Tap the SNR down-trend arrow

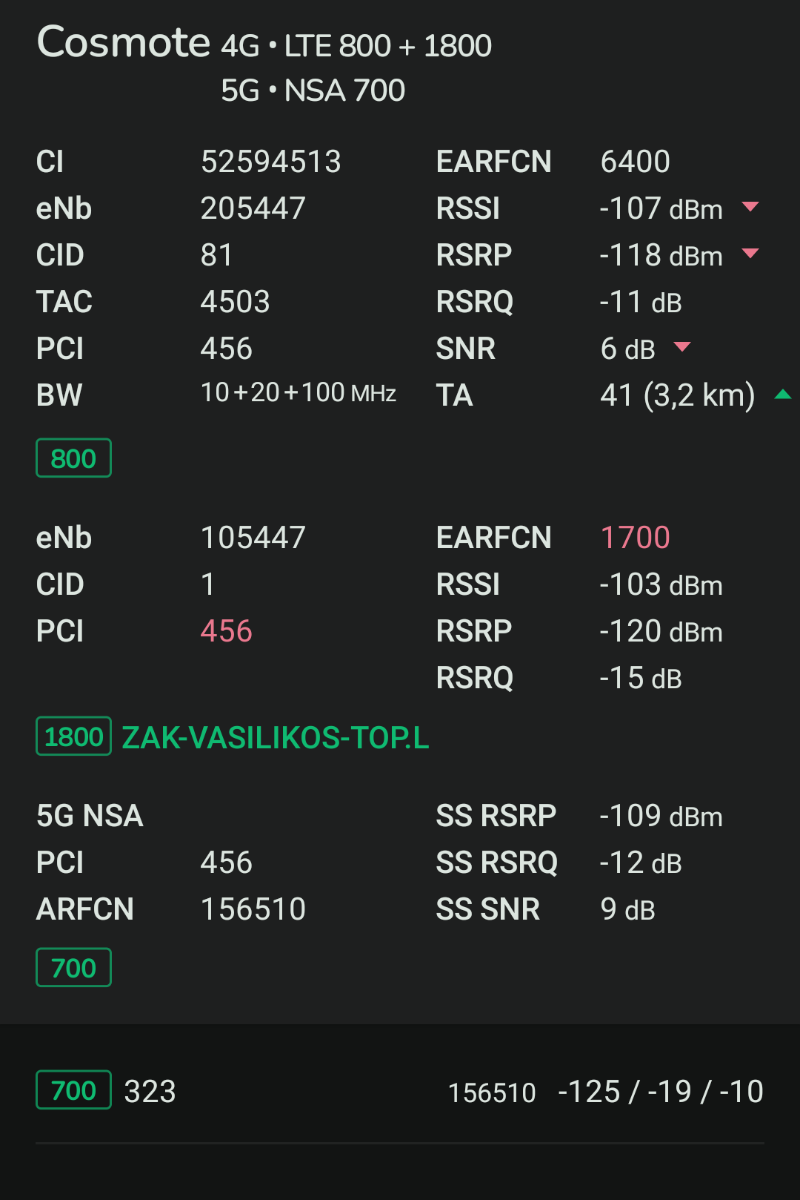pos(682,348)
